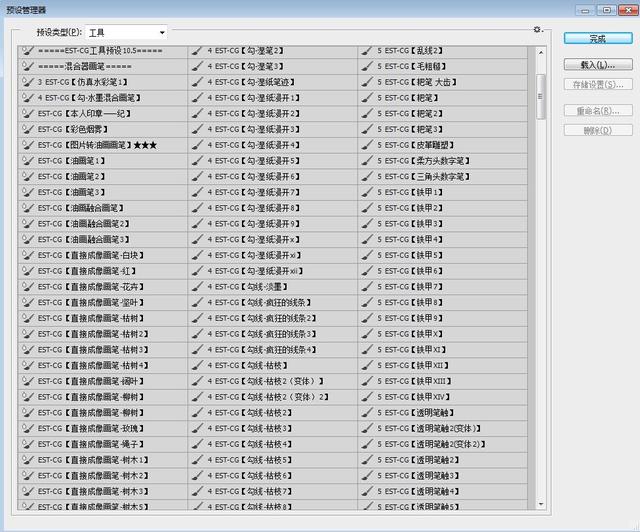Screen dimensions: 640x532
Task: Click the brush icon beside 透明笔触3
Action: click(x=367, y=476)
